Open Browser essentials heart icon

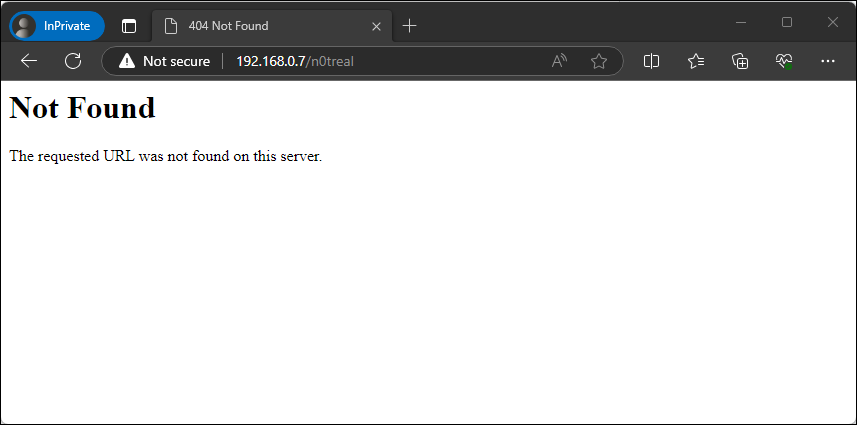tap(784, 61)
